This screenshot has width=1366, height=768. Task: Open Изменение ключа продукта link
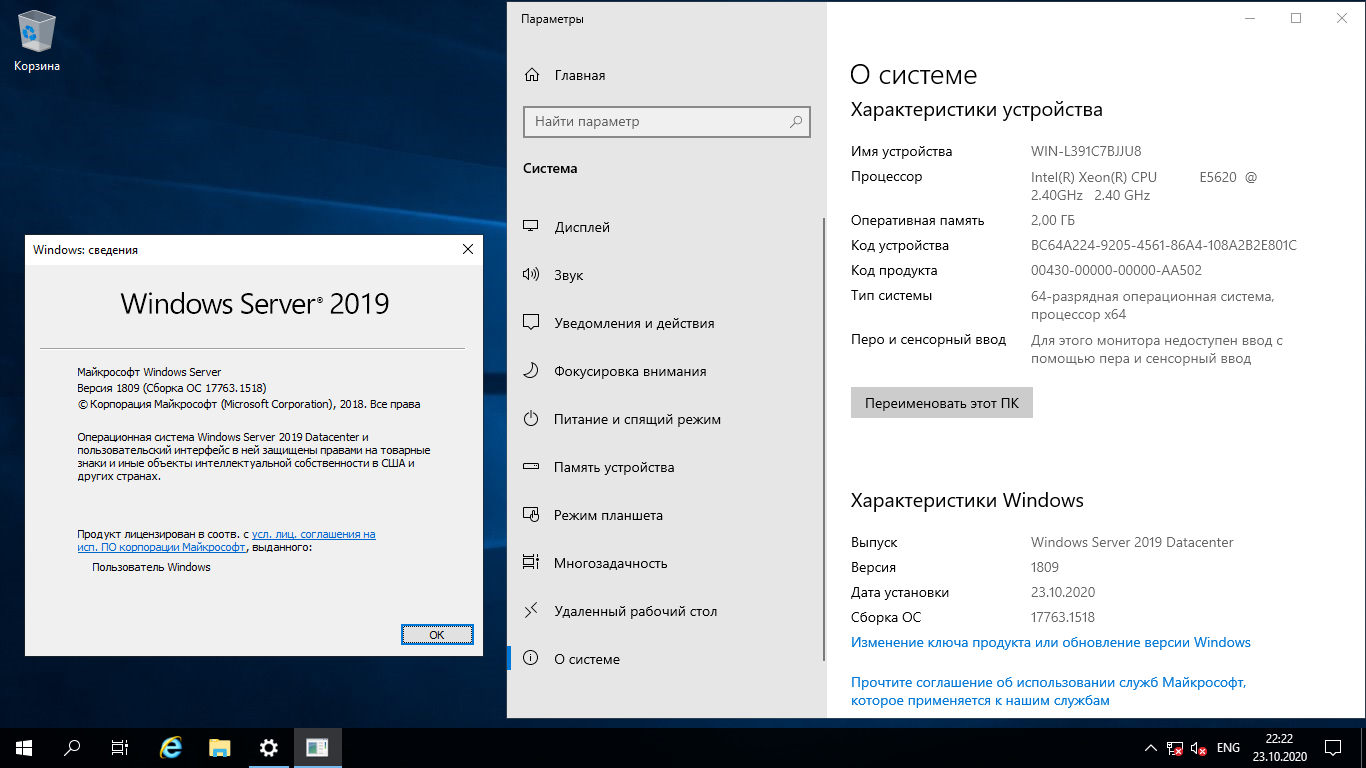[x=1051, y=642]
